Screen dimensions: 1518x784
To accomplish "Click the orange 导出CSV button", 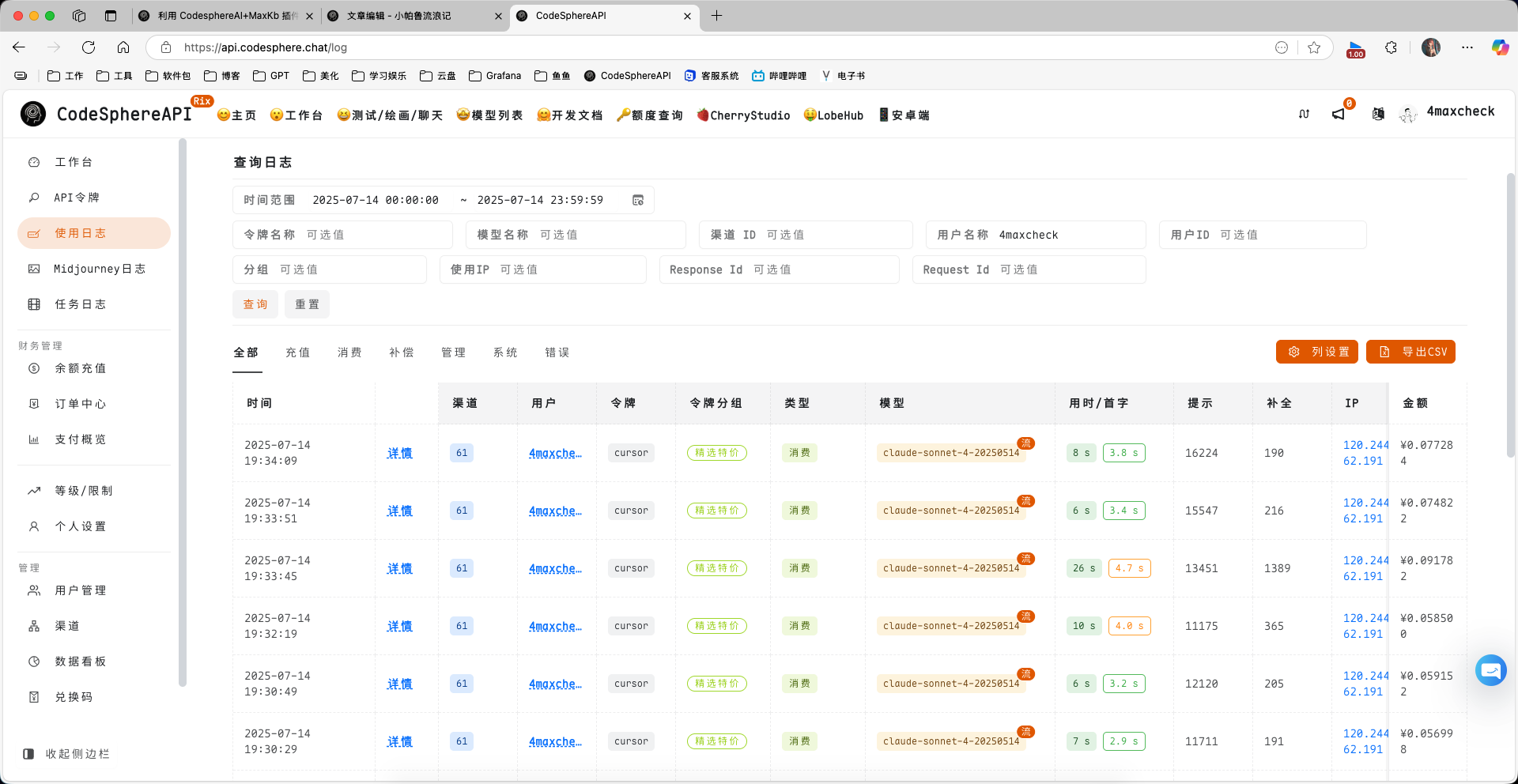I will point(1410,352).
